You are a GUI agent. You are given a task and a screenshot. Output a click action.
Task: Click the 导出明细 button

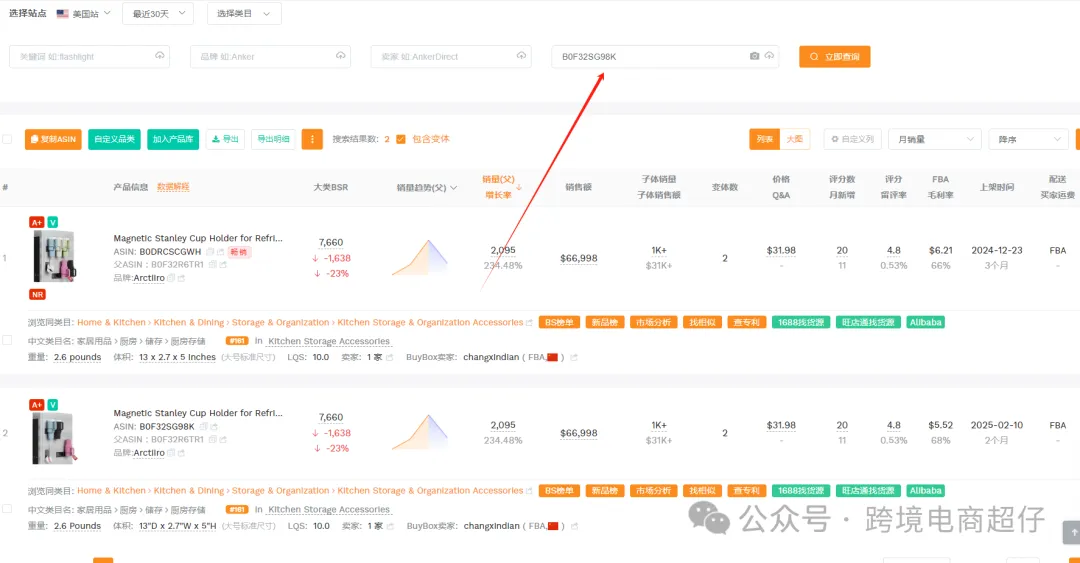click(273, 139)
